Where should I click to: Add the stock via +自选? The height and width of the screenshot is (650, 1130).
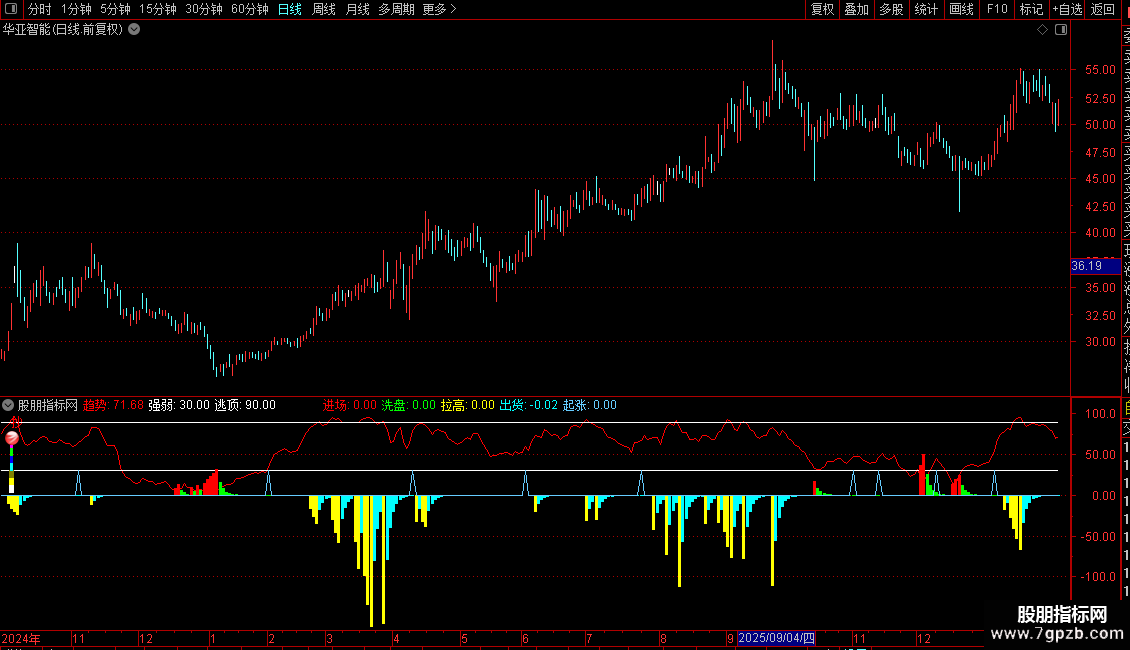tap(1067, 9)
